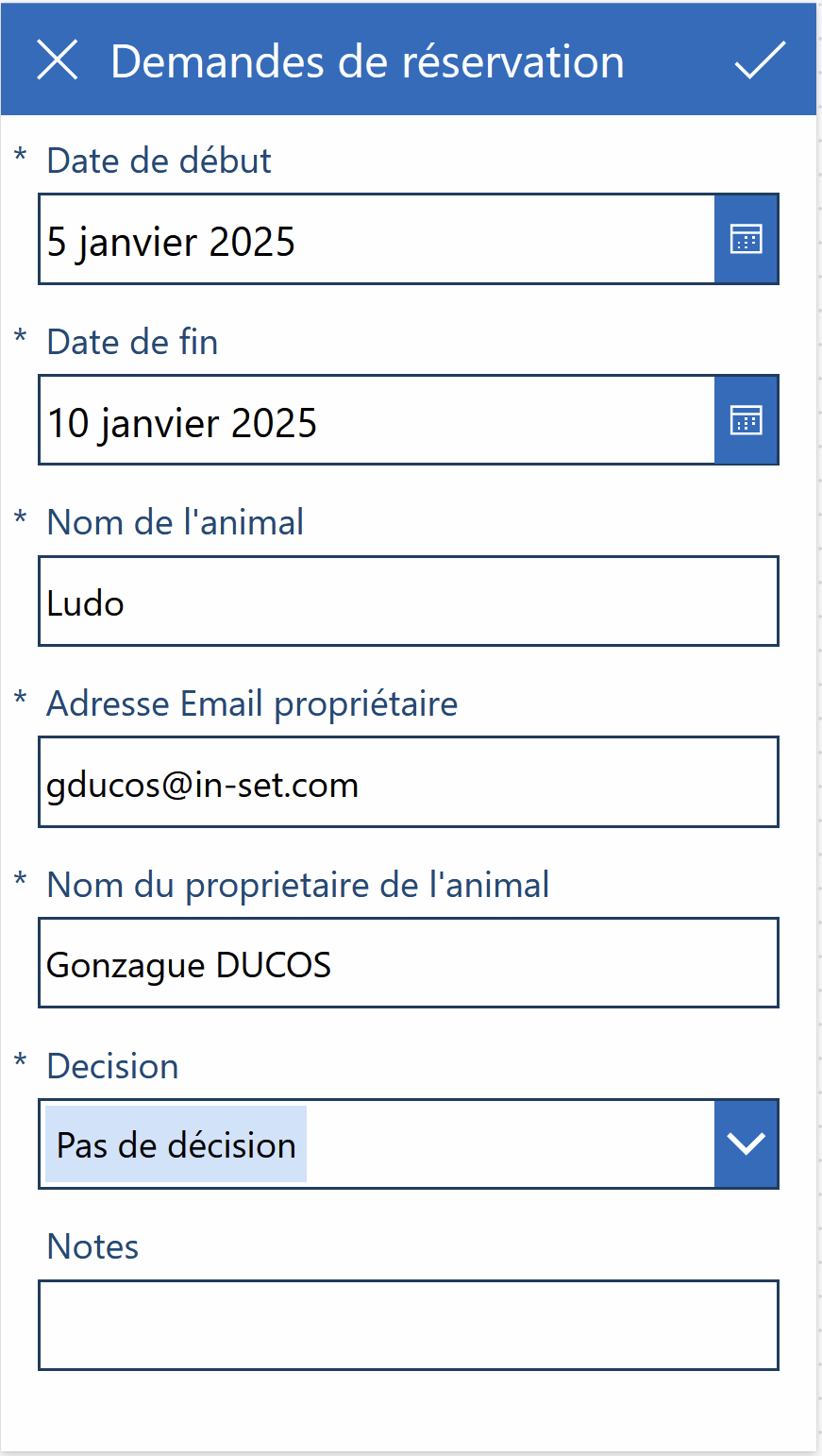Viewport: 822px width, 1456px height.
Task: Click the 'Adresse Email propriétaire' label
Action: (253, 704)
